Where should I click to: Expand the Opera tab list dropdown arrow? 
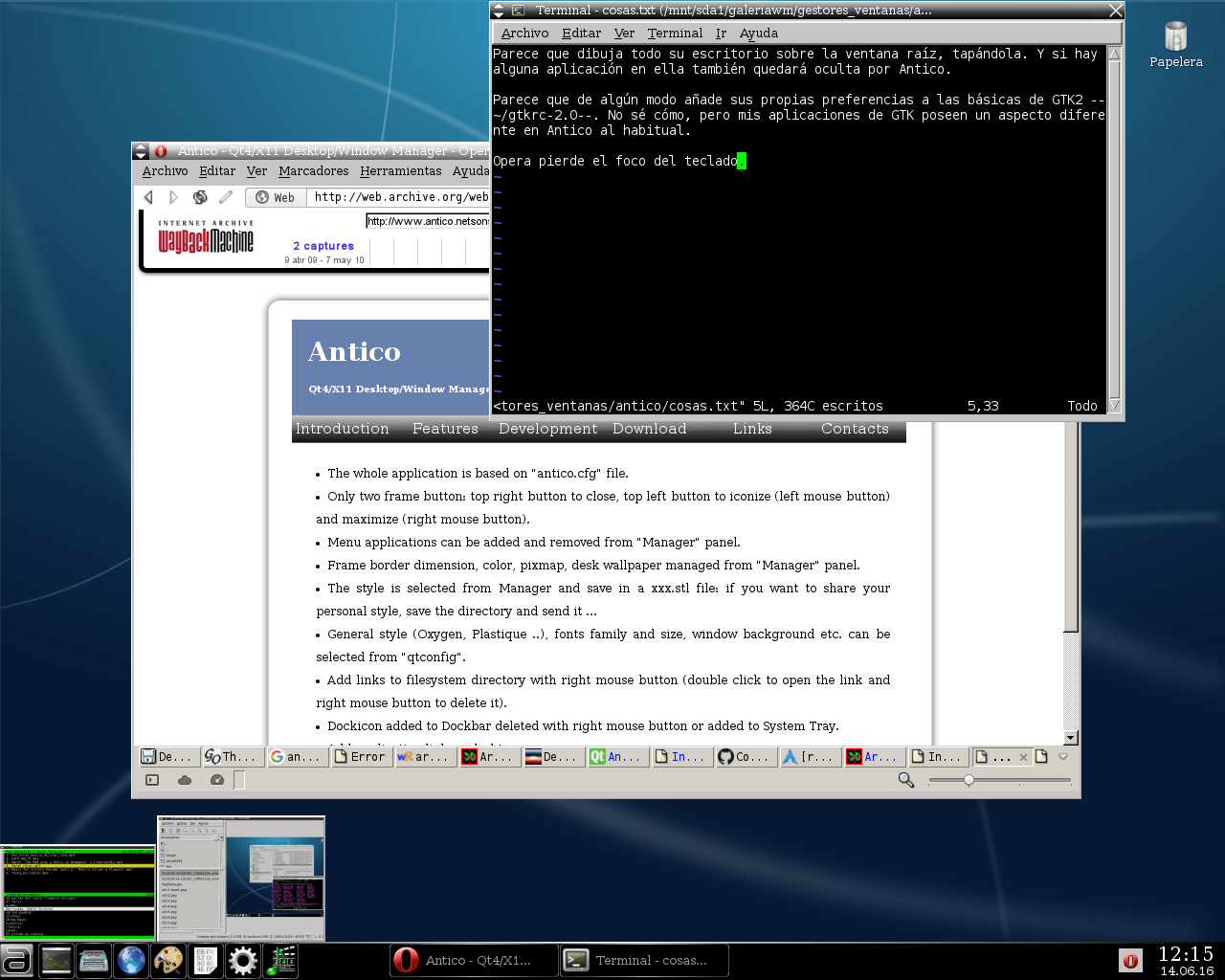pos(1062,756)
